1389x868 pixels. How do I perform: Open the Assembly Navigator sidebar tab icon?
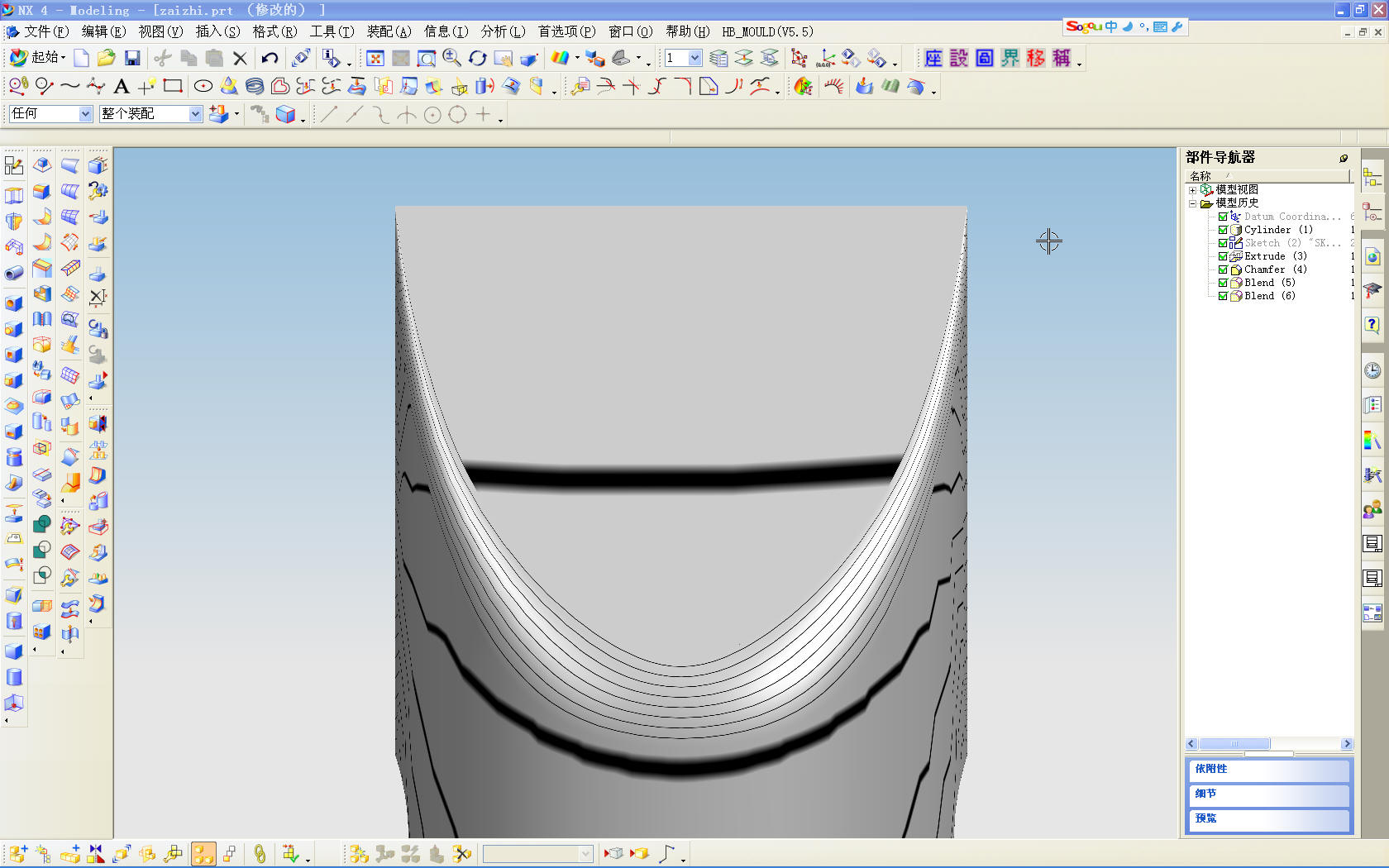pos(1372,177)
